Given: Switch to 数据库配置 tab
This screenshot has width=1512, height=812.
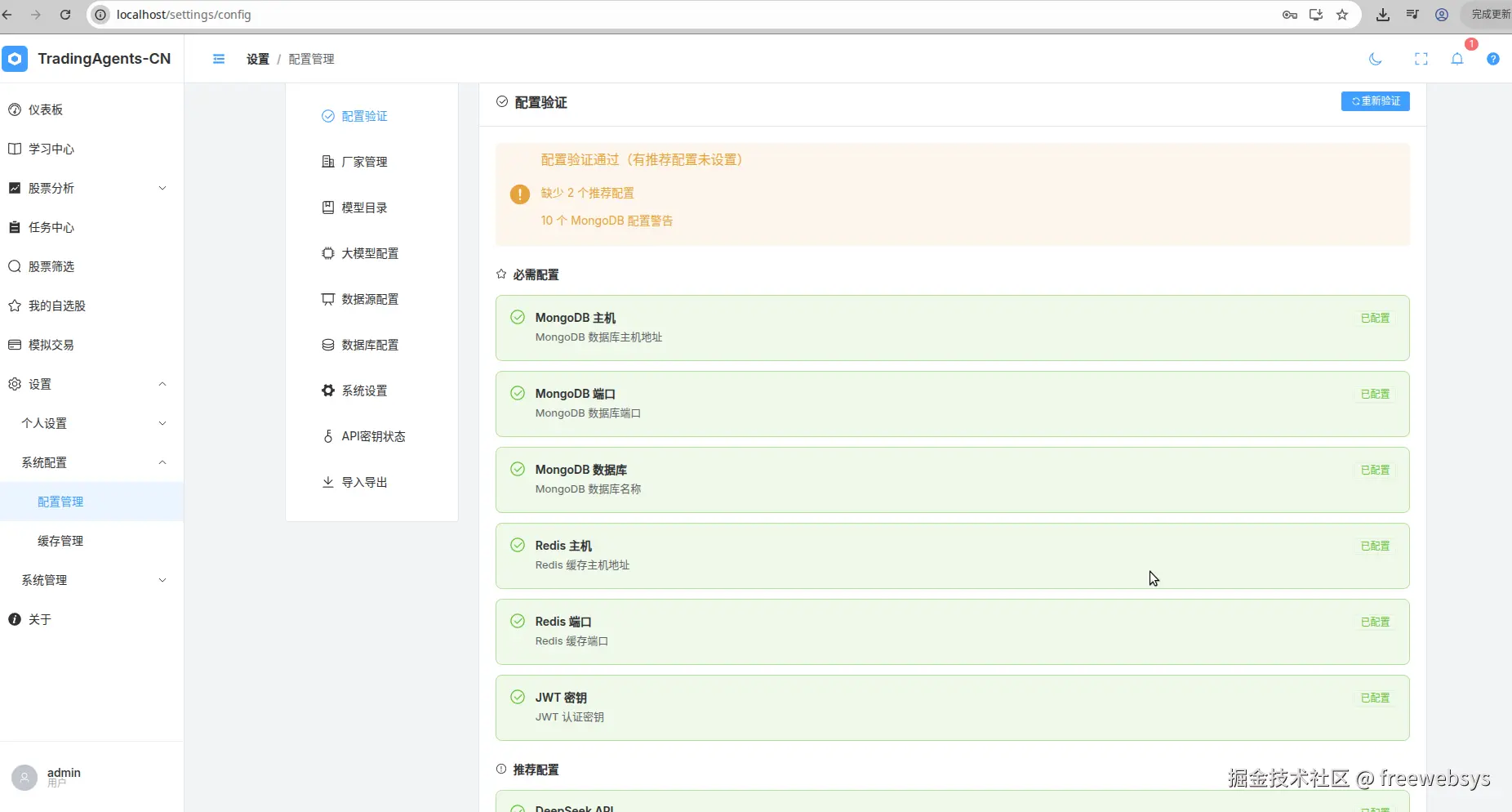Looking at the screenshot, I should tap(371, 345).
